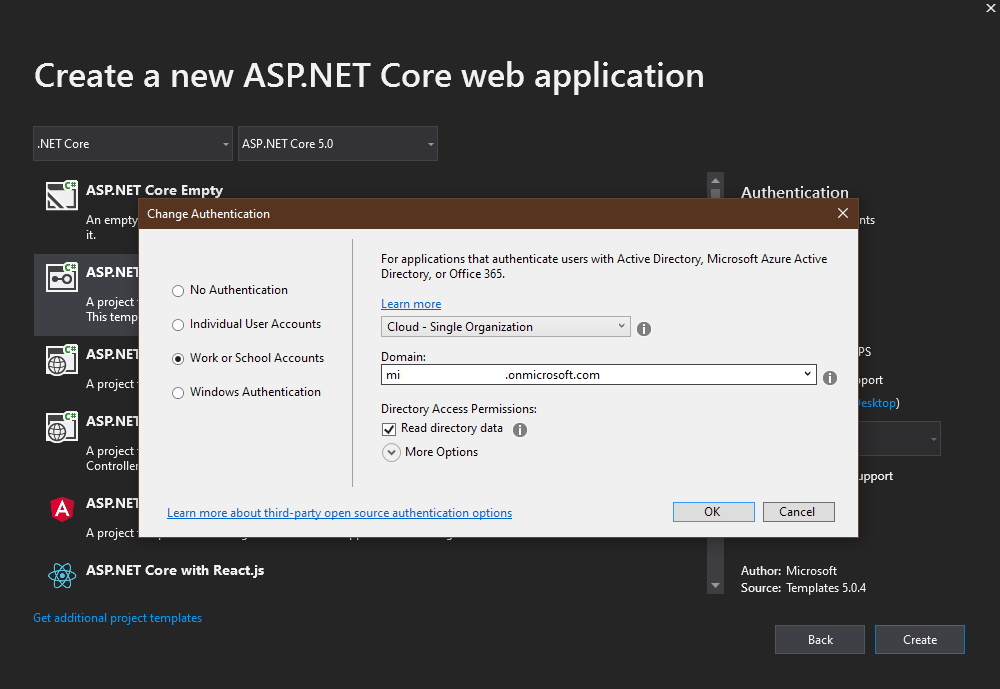The height and width of the screenshot is (689, 1000).
Task: Expand More Options
Action: coord(391,452)
